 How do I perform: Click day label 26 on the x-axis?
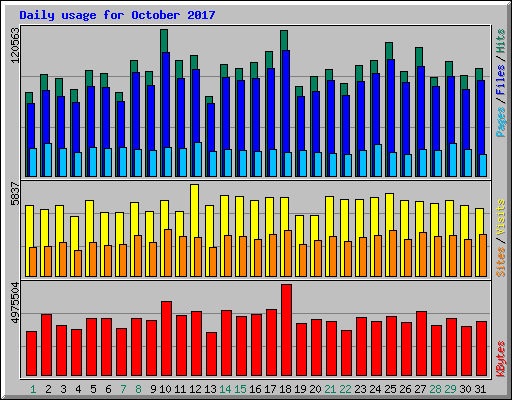click(405, 389)
